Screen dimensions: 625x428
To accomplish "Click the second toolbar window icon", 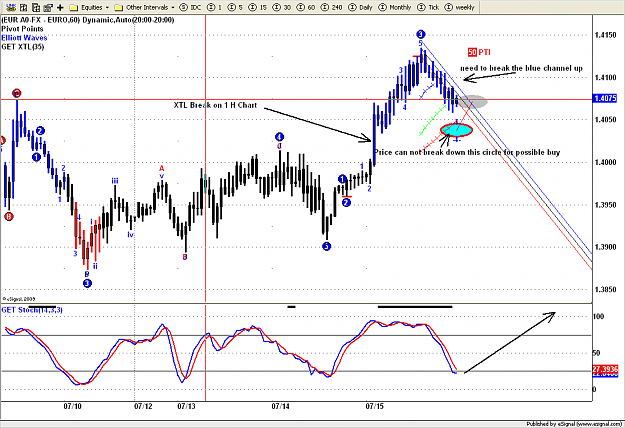I will (24, 7).
